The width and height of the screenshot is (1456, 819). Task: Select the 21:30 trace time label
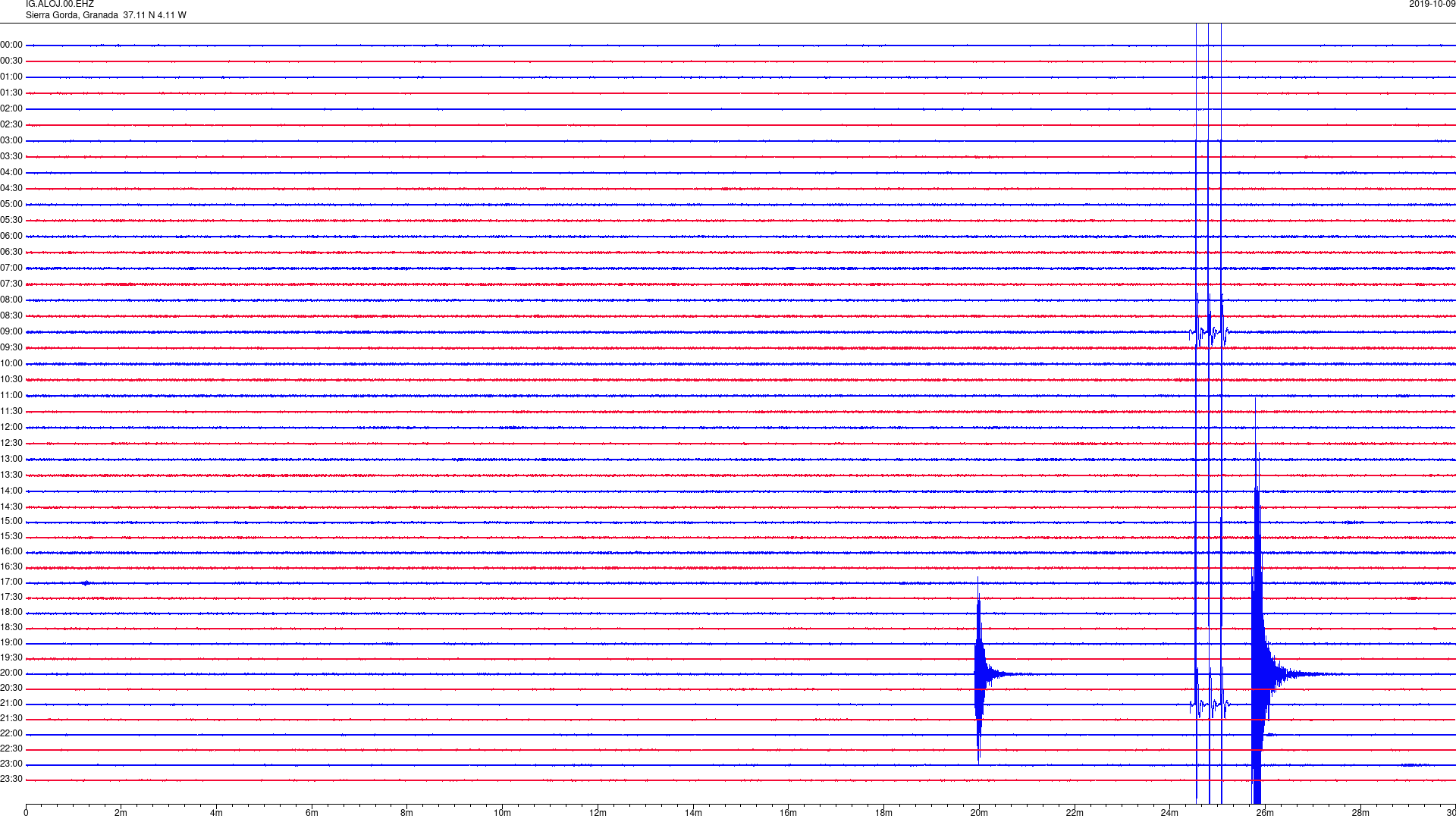tap(11, 718)
